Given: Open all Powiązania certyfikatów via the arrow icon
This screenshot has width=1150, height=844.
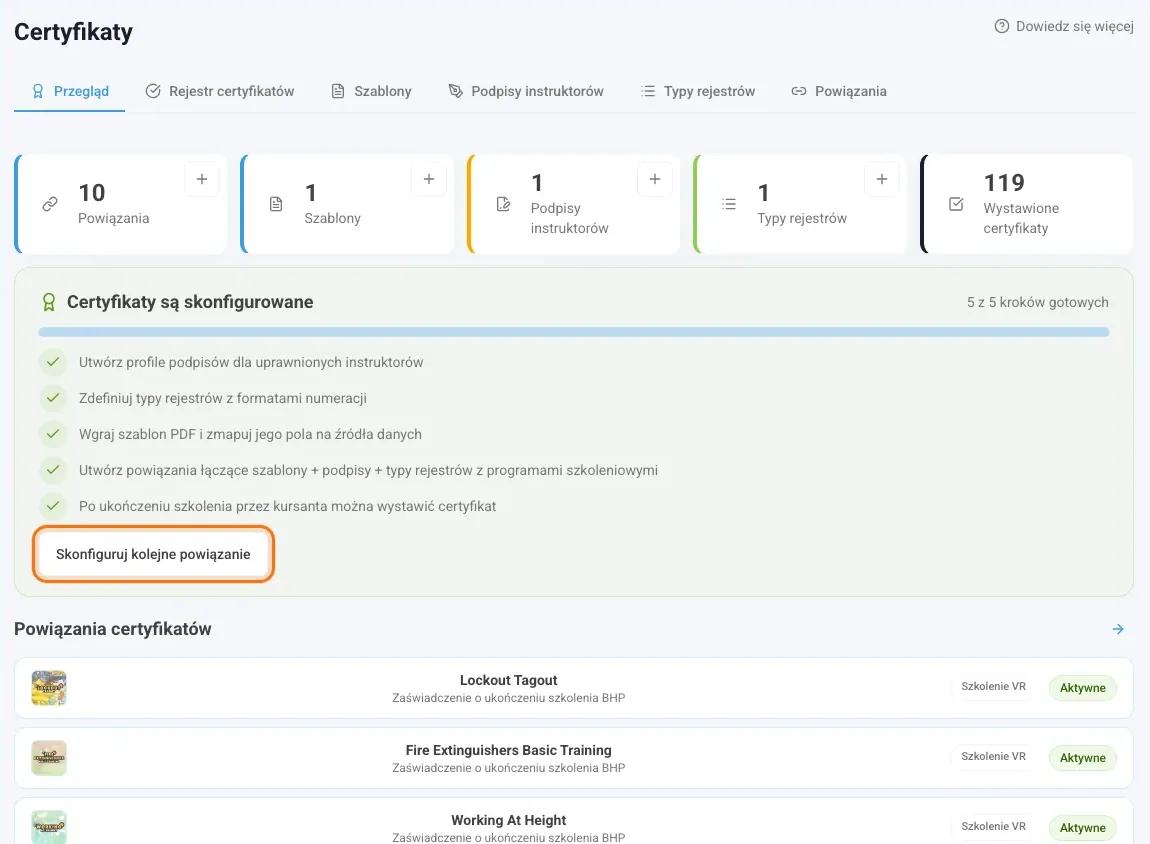Looking at the screenshot, I should pos(1118,629).
